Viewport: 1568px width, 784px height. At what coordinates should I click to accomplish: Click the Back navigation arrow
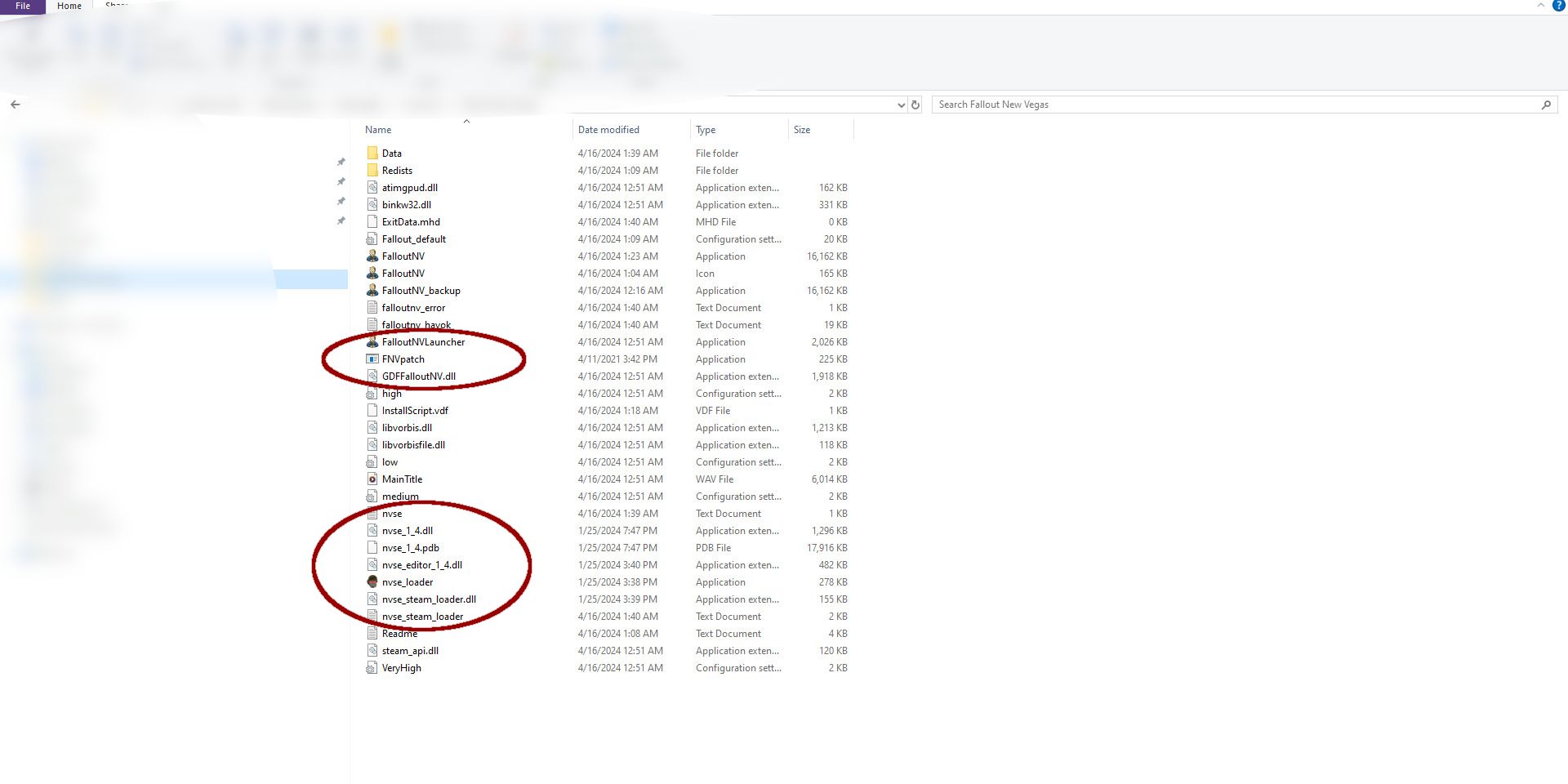[16, 105]
